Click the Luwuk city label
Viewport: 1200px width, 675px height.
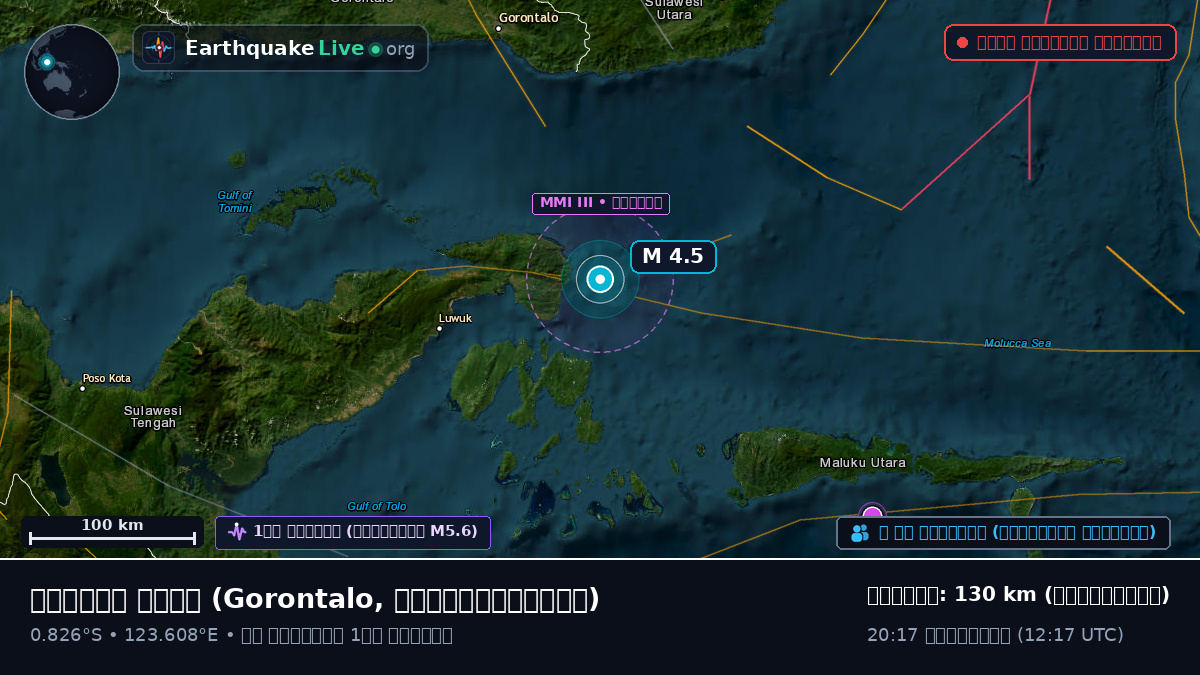pos(455,319)
